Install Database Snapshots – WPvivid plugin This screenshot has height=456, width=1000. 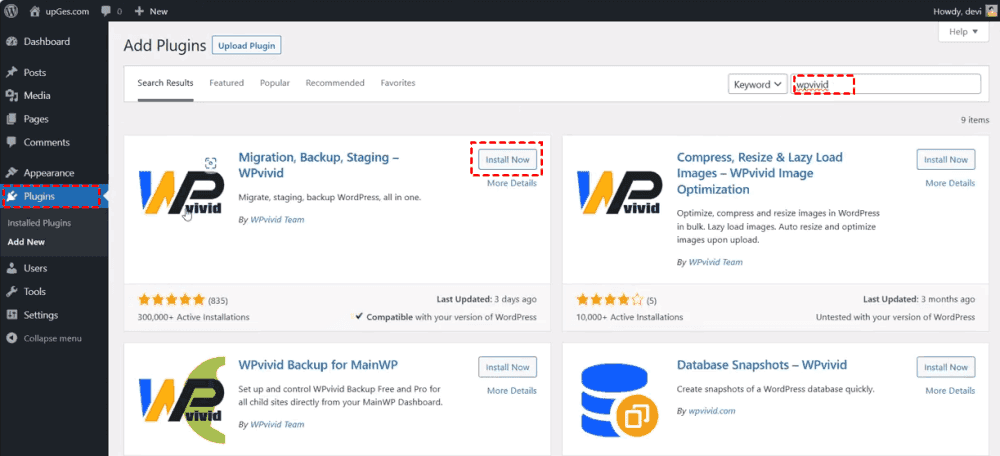pyautogui.click(x=946, y=367)
